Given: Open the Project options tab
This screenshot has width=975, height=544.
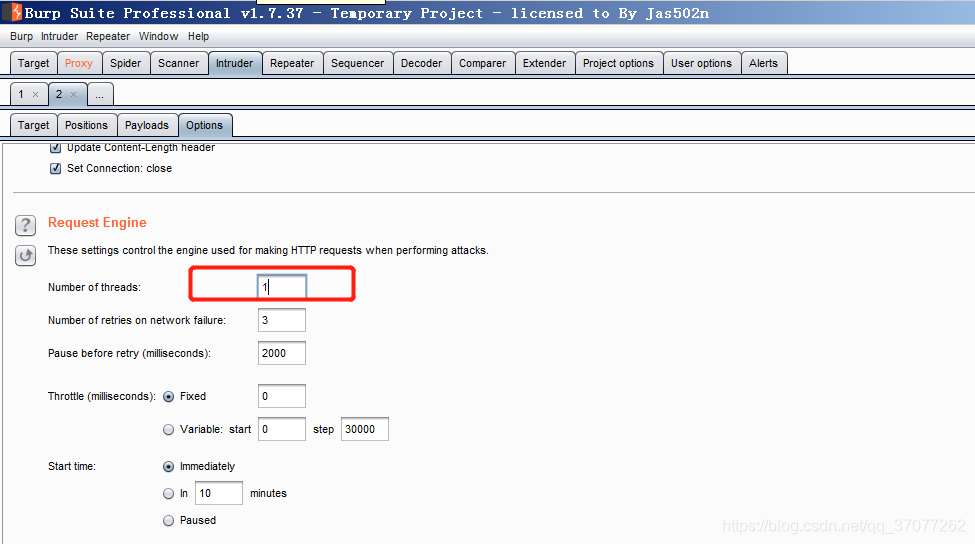Looking at the screenshot, I should click(x=619, y=63).
